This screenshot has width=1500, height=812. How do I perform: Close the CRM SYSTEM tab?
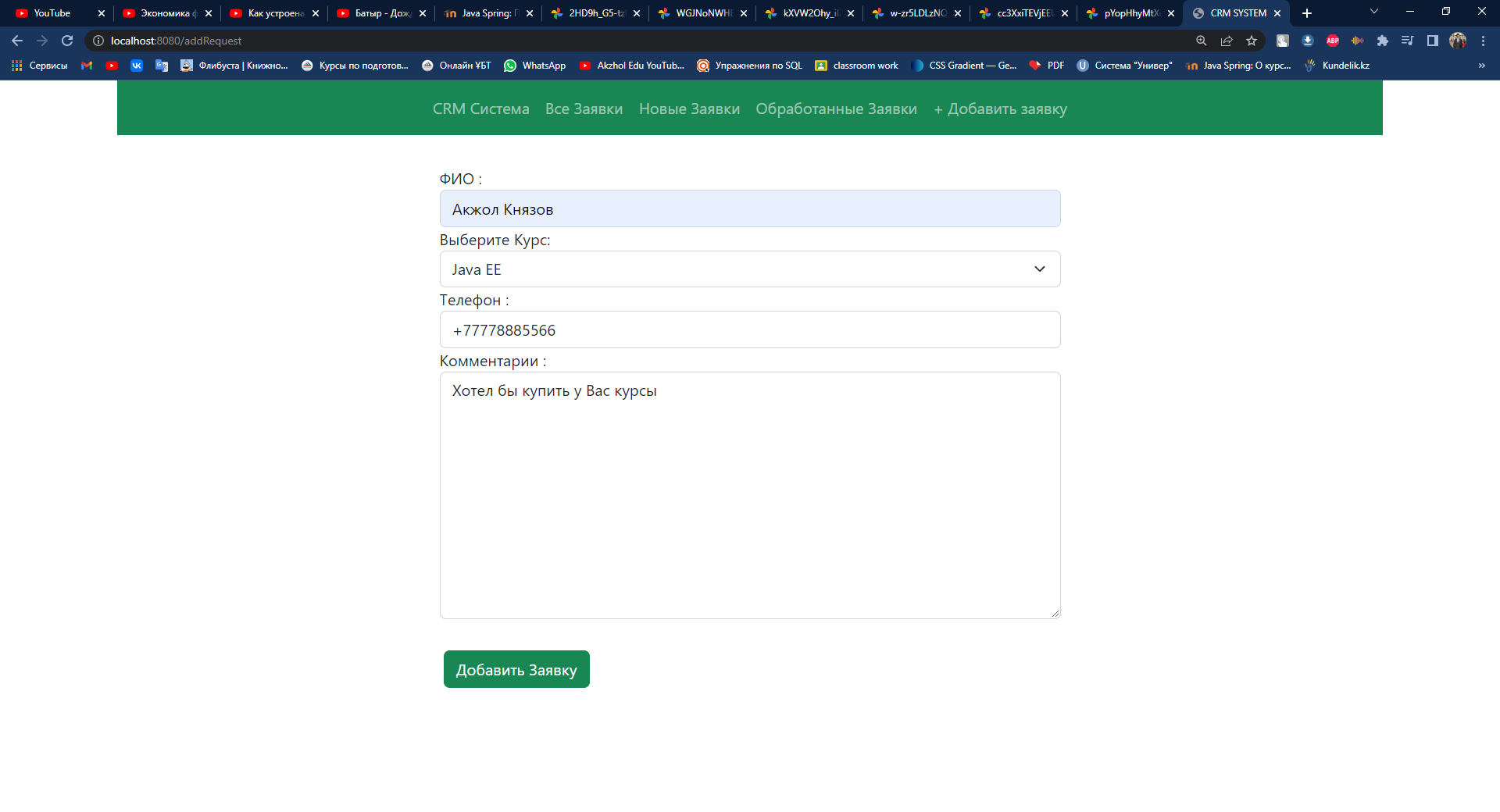click(x=1277, y=13)
